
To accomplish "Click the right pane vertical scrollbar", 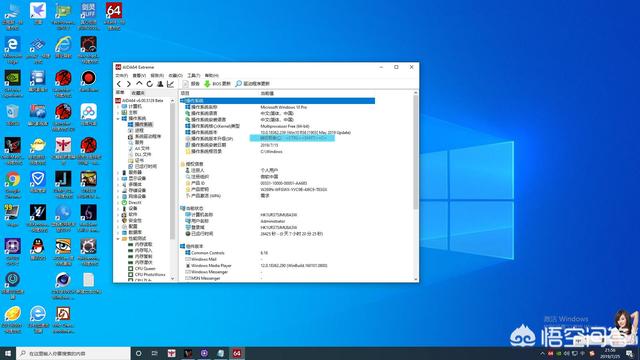I will pos(416,151).
